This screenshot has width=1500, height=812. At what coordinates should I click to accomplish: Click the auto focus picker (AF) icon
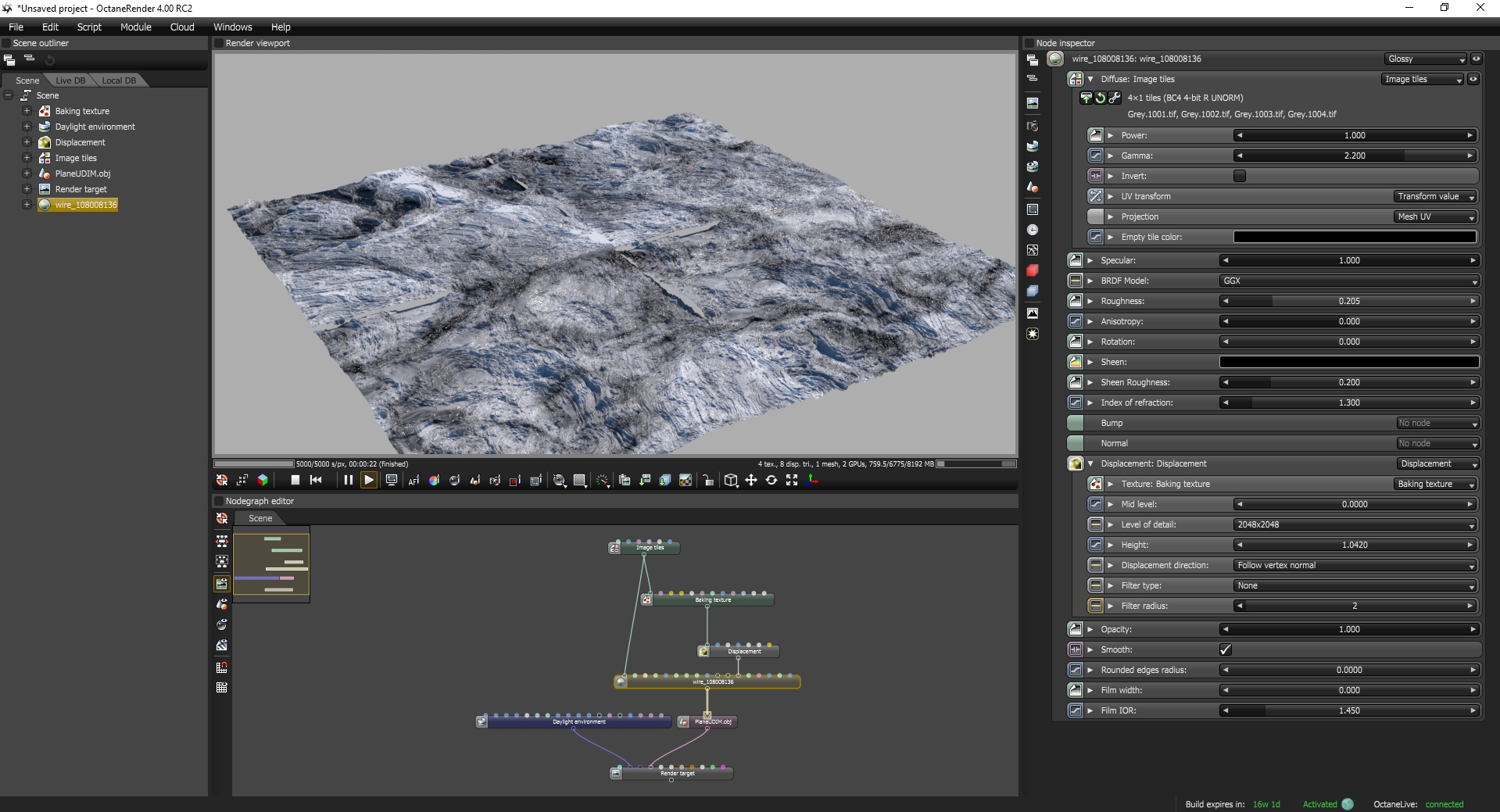point(413,481)
